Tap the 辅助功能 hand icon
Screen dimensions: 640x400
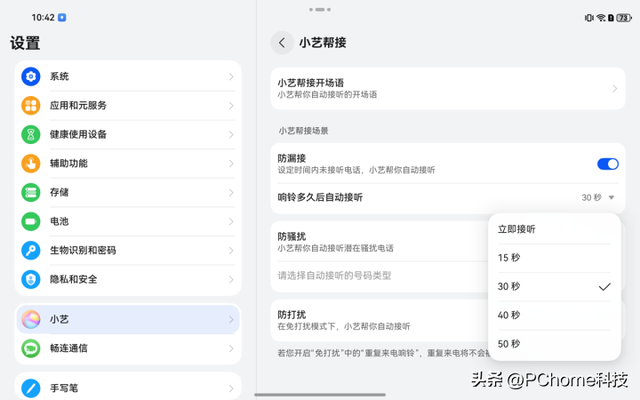coord(31,163)
